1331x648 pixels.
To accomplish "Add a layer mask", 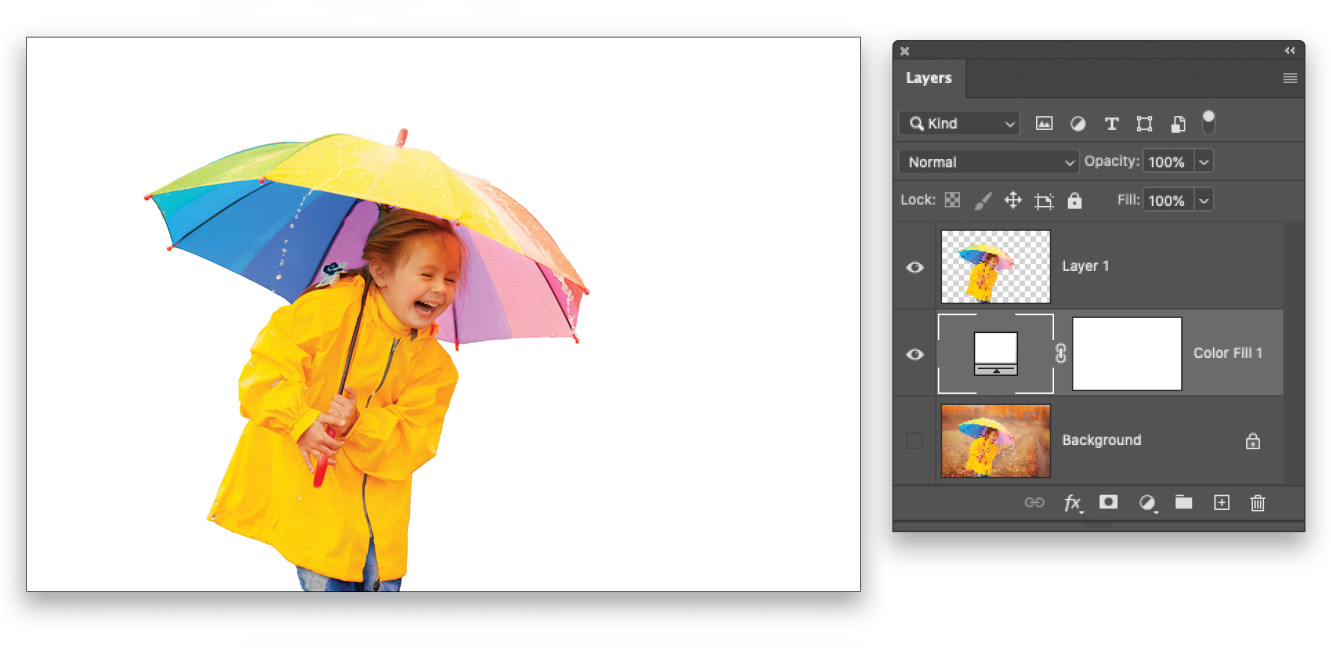I will (1108, 503).
